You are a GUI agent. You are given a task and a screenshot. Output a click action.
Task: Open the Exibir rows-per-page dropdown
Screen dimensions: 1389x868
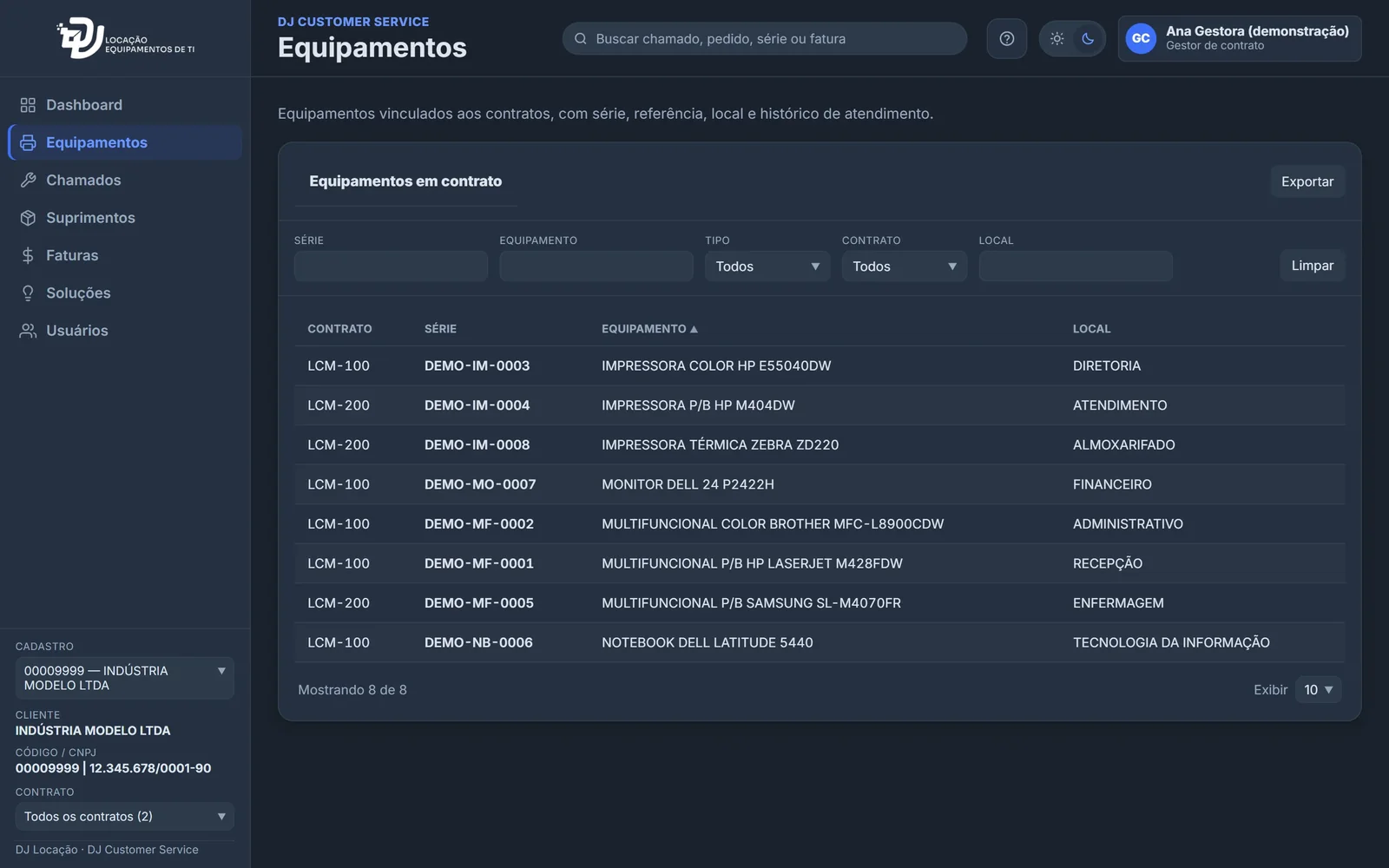tap(1318, 690)
